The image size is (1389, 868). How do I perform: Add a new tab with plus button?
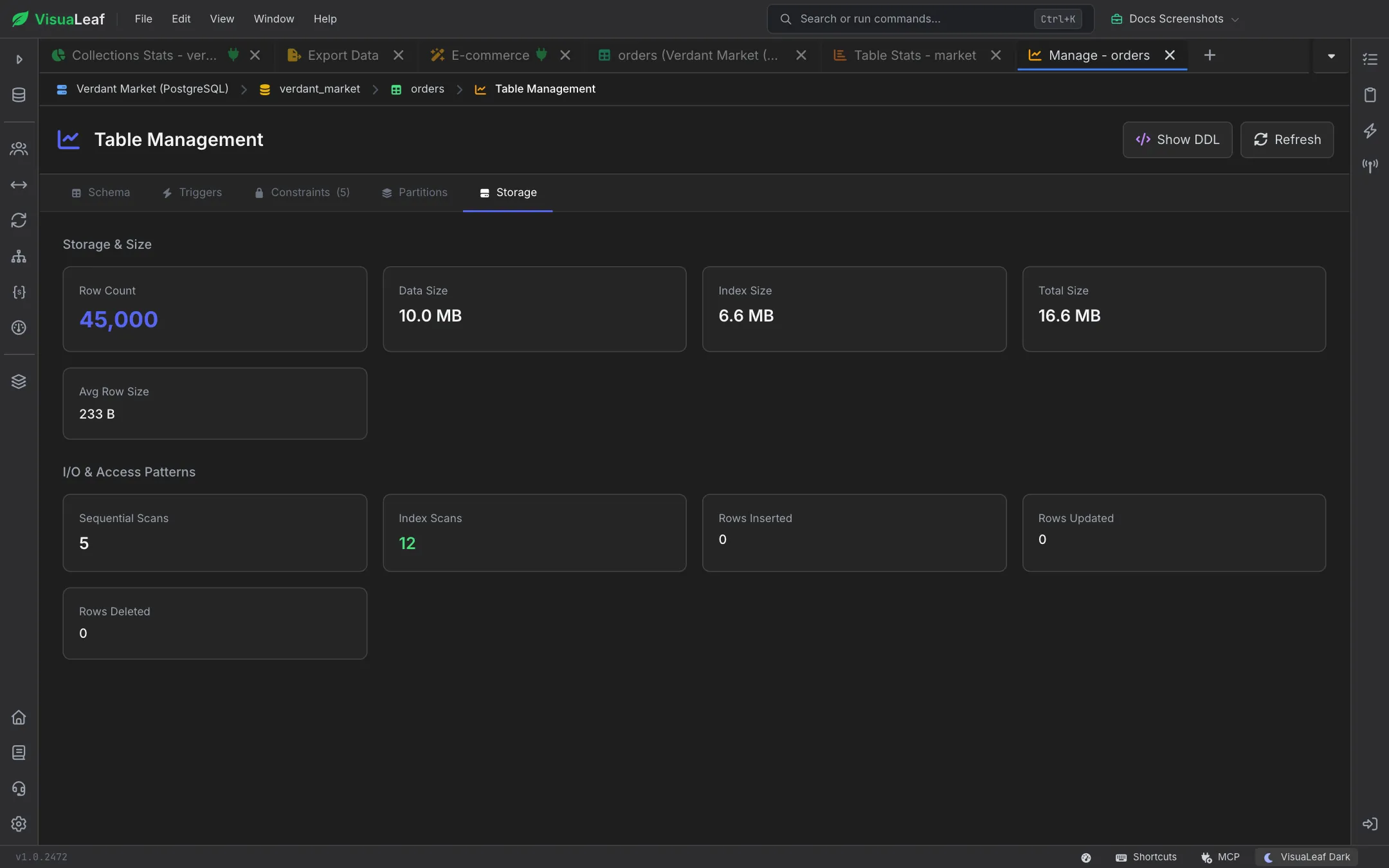tap(1210, 55)
